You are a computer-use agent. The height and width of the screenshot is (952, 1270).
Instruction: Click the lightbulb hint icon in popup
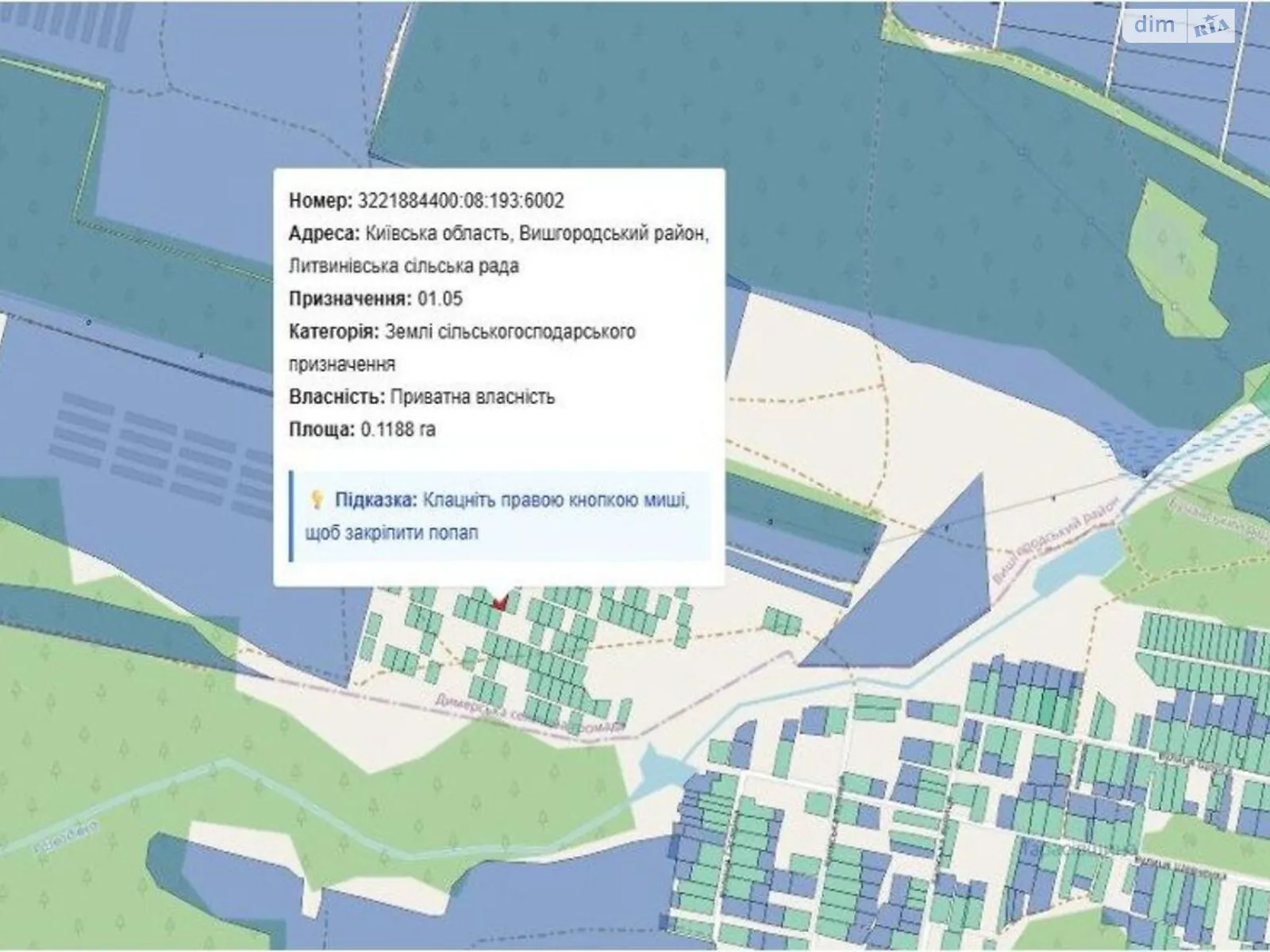pos(316,500)
